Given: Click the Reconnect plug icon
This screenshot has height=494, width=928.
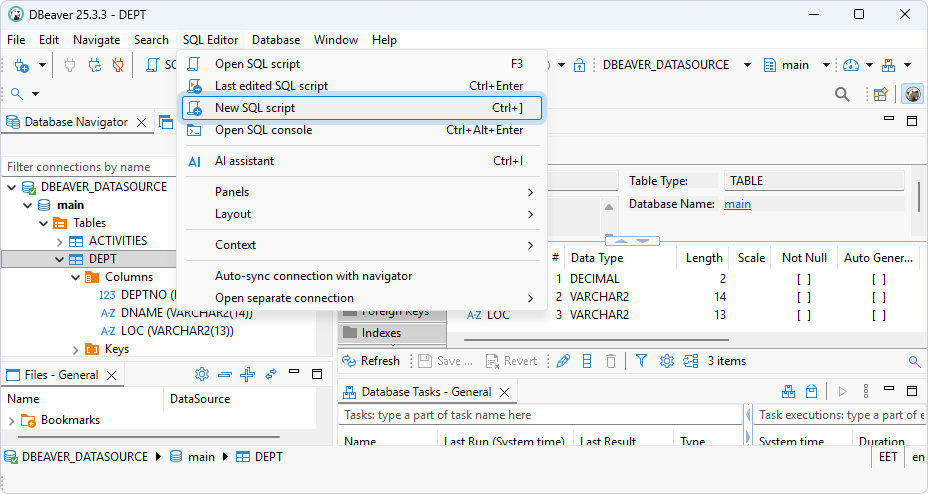Looking at the screenshot, I should tap(95, 65).
